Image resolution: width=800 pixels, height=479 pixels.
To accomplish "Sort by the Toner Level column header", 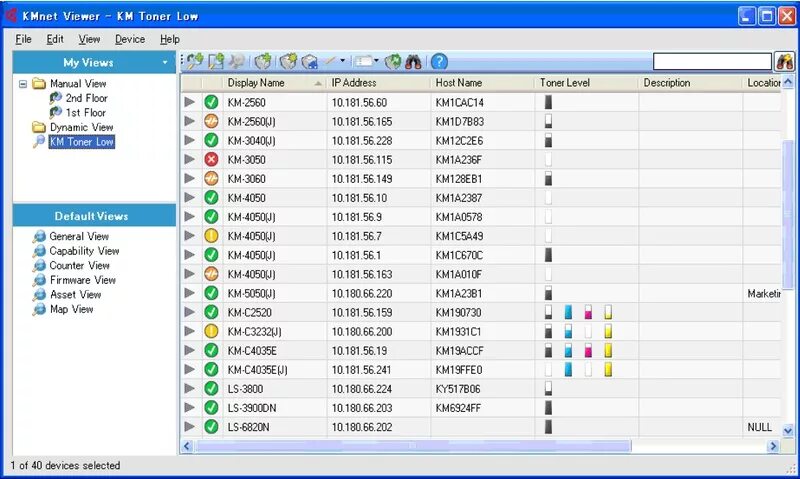I will pos(587,83).
